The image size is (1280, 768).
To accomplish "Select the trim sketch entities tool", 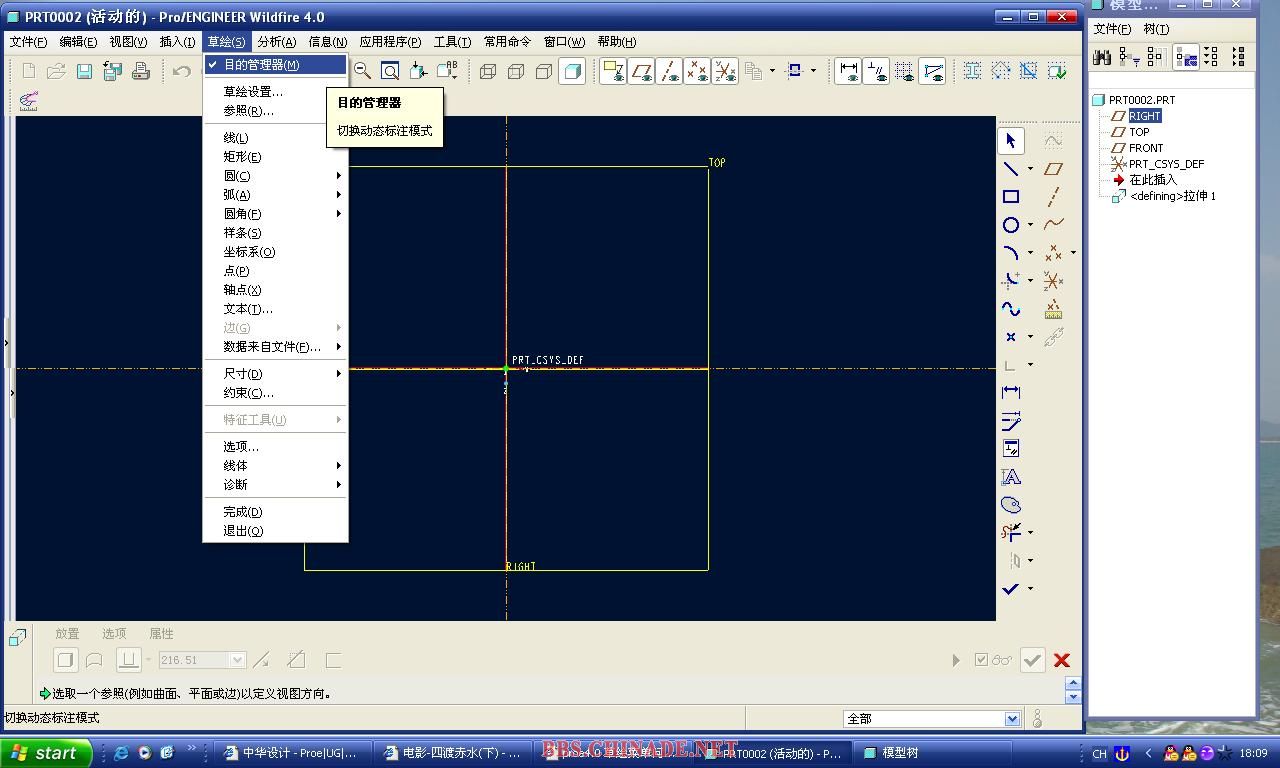I will [x=1011, y=533].
